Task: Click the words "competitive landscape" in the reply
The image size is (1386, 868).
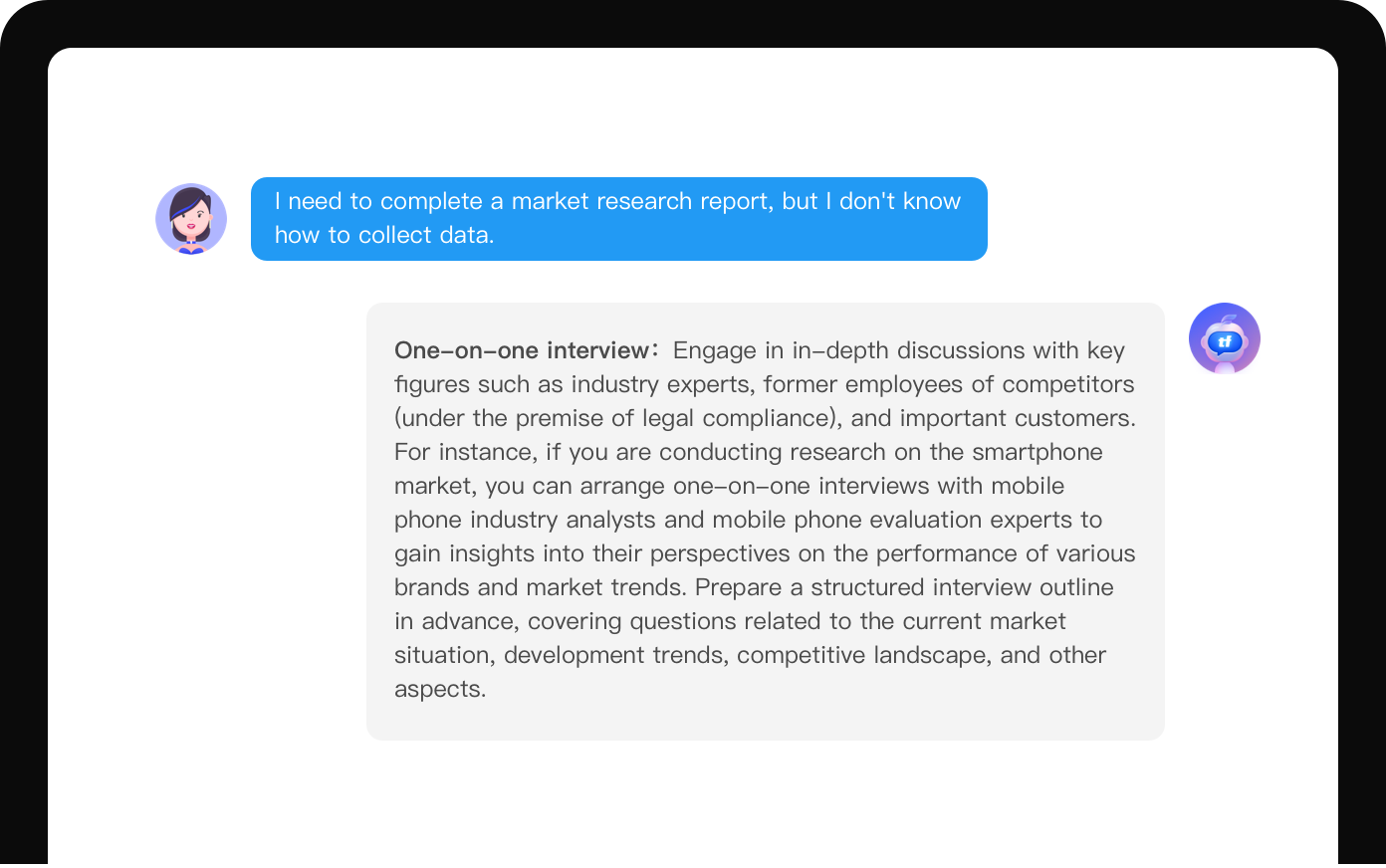Action: point(861,655)
